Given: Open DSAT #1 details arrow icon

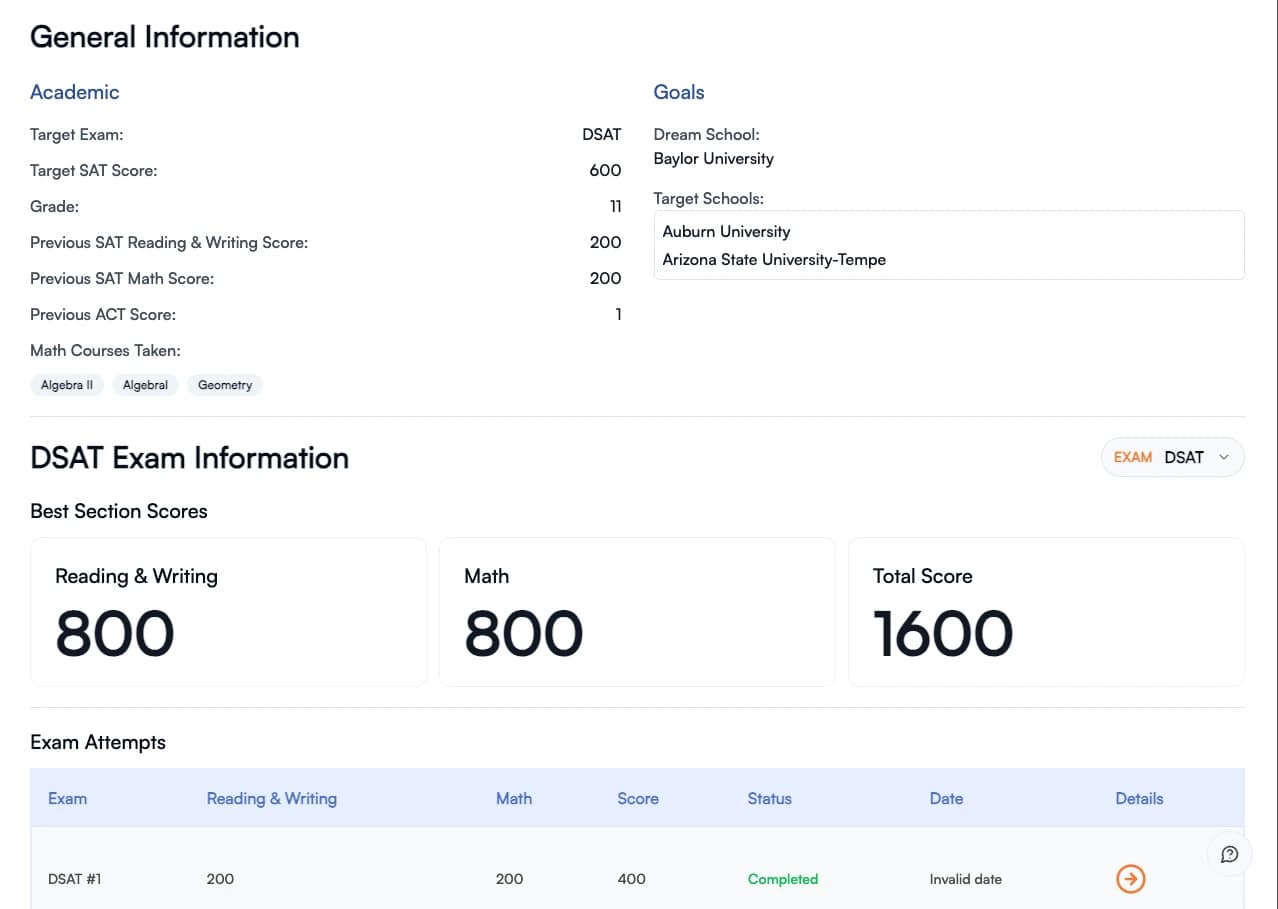Looking at the screenshot, I should [1130, 879].
